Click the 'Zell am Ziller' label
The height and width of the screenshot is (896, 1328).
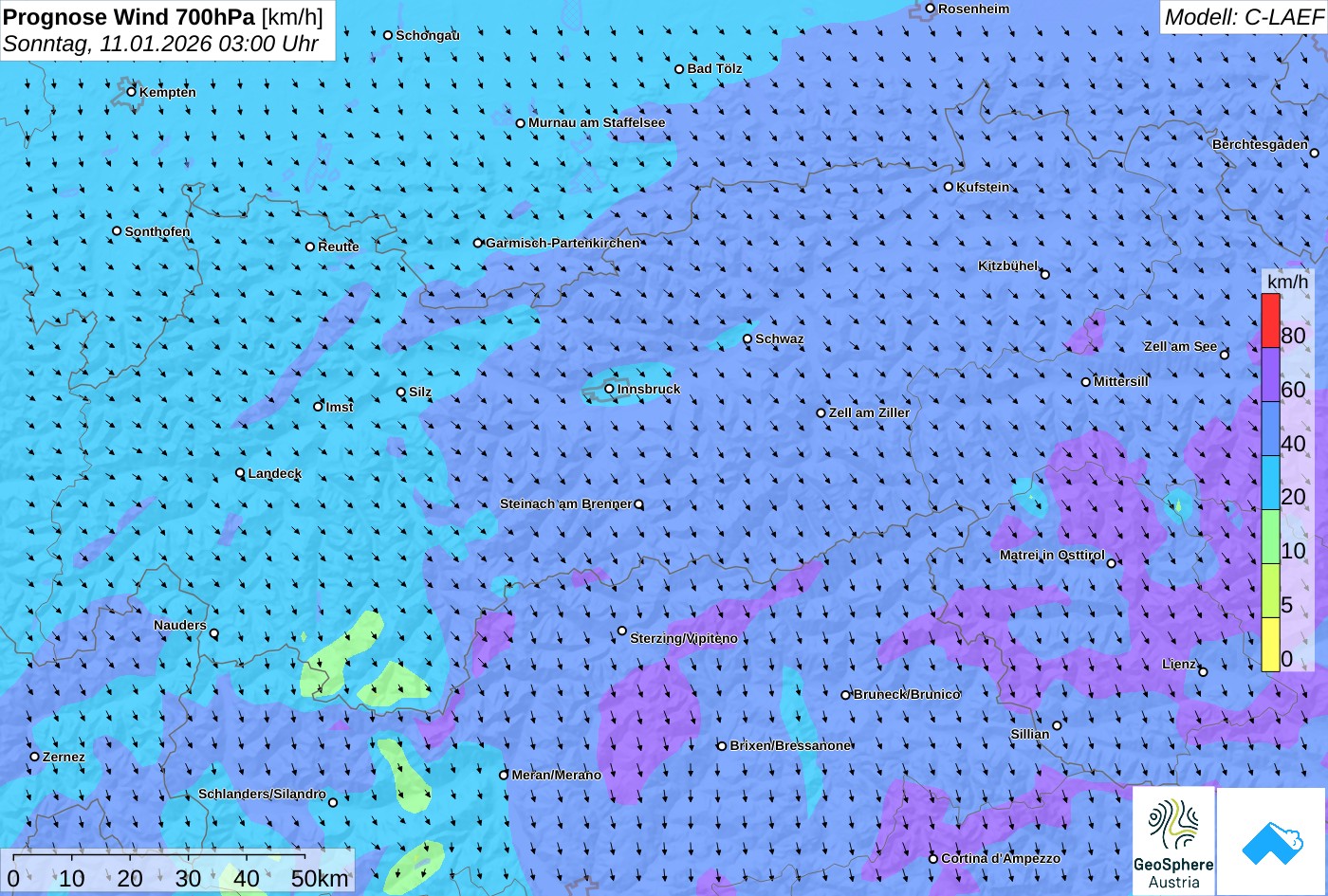coord(869,412)
